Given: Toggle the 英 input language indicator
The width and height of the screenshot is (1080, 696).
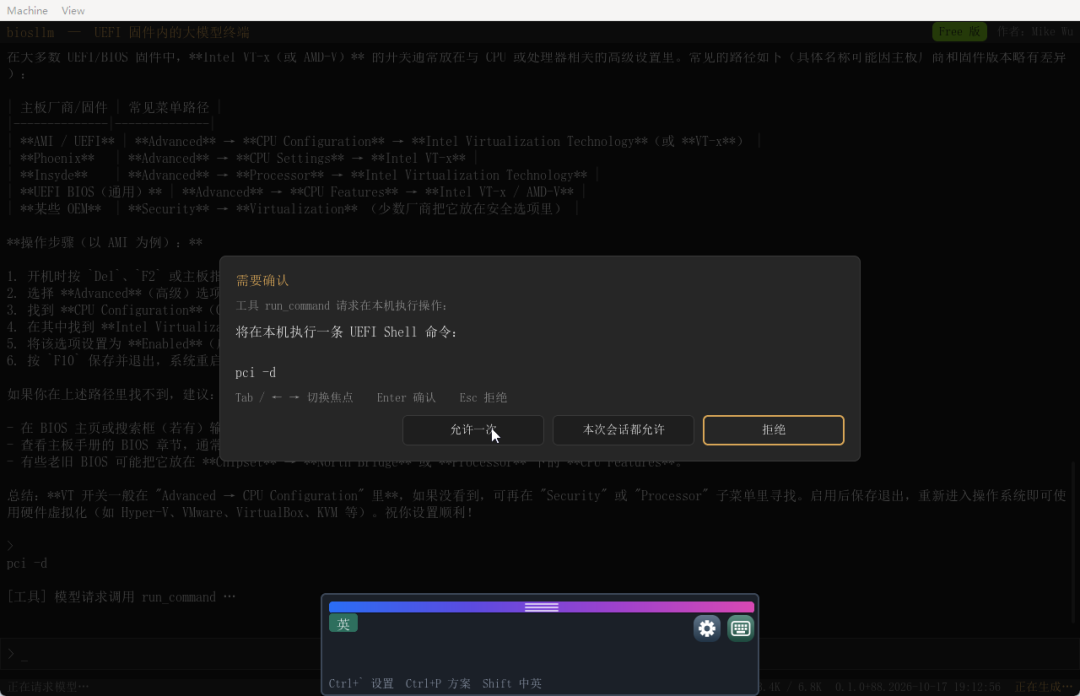Looking at the screenshot, I should coord(343,624).
